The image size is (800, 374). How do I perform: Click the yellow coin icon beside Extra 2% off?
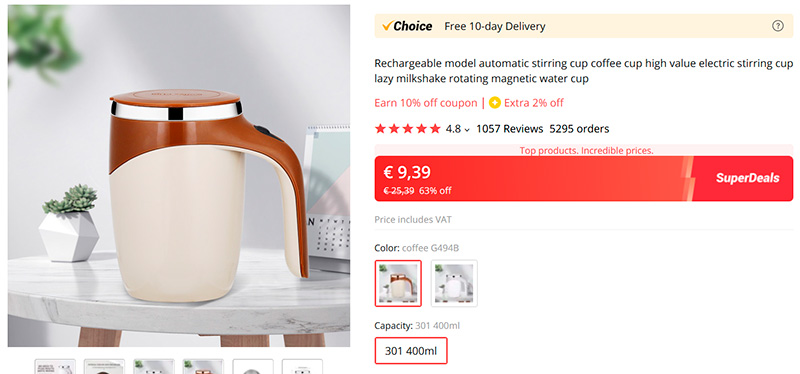point(494,103)
